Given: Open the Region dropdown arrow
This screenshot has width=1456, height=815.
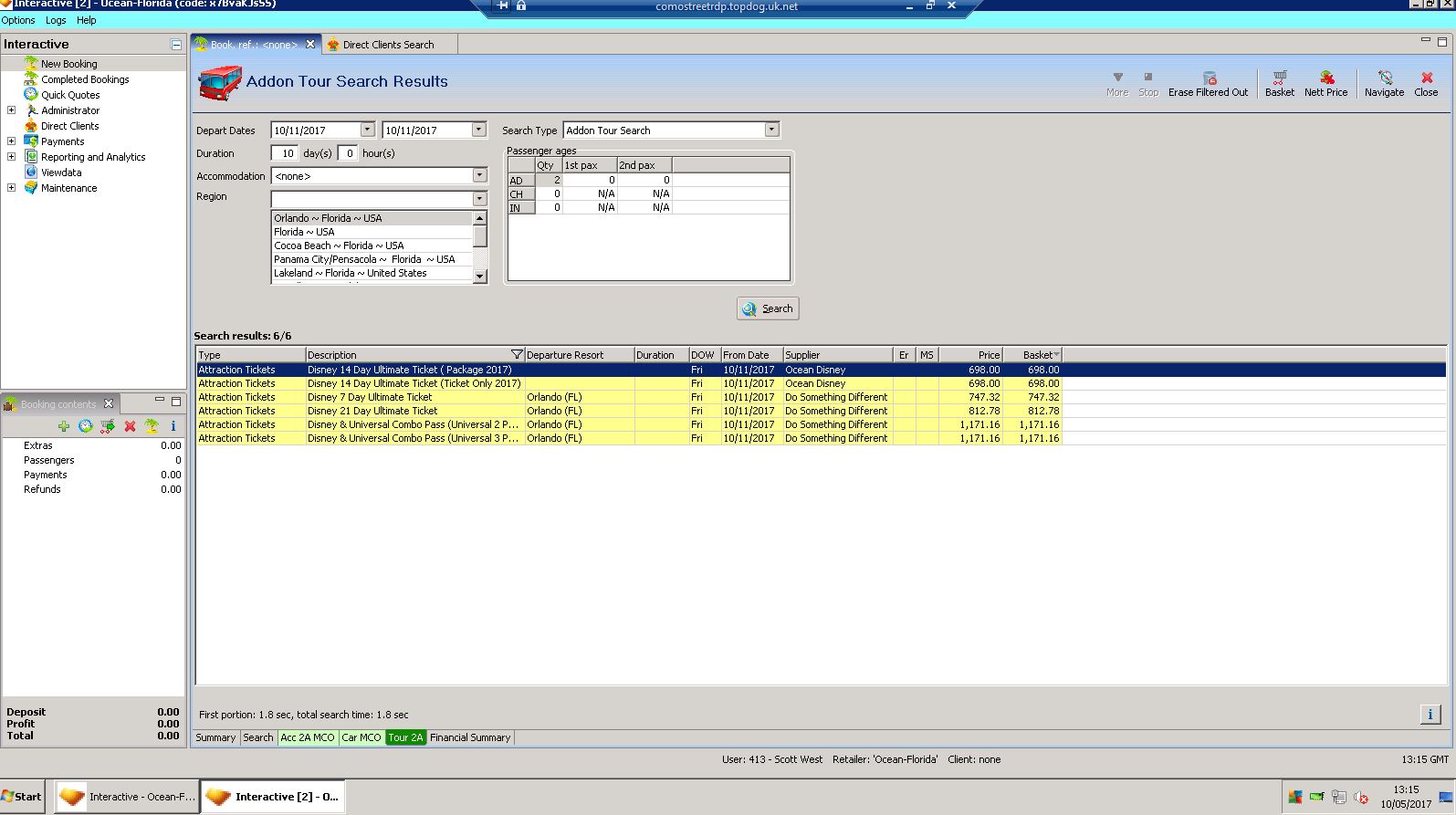Looking at the screenshot, I should [479, 198].
